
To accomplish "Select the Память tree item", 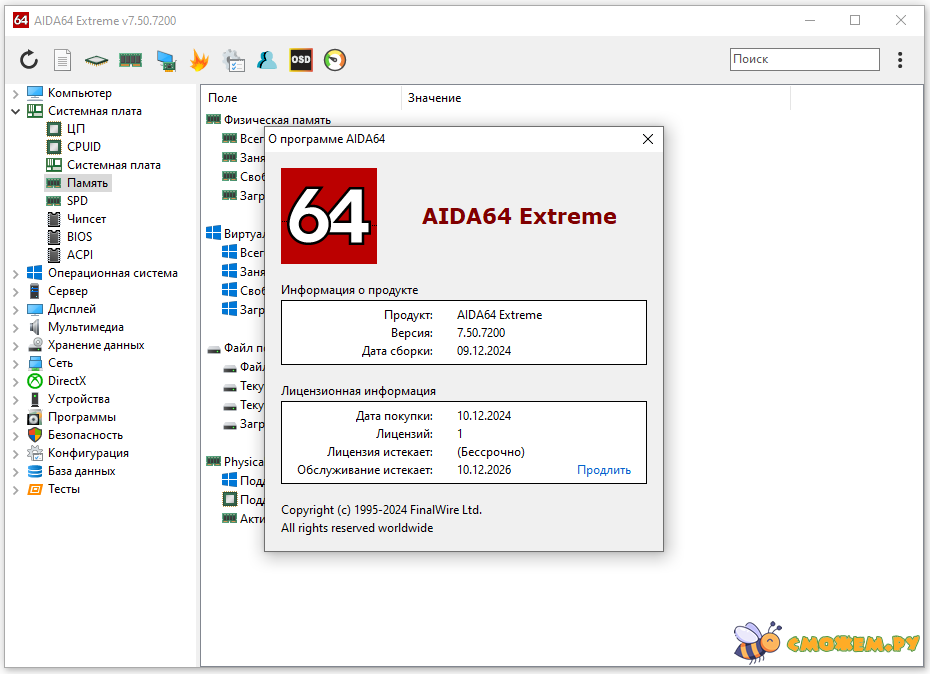I will (87, 183).
